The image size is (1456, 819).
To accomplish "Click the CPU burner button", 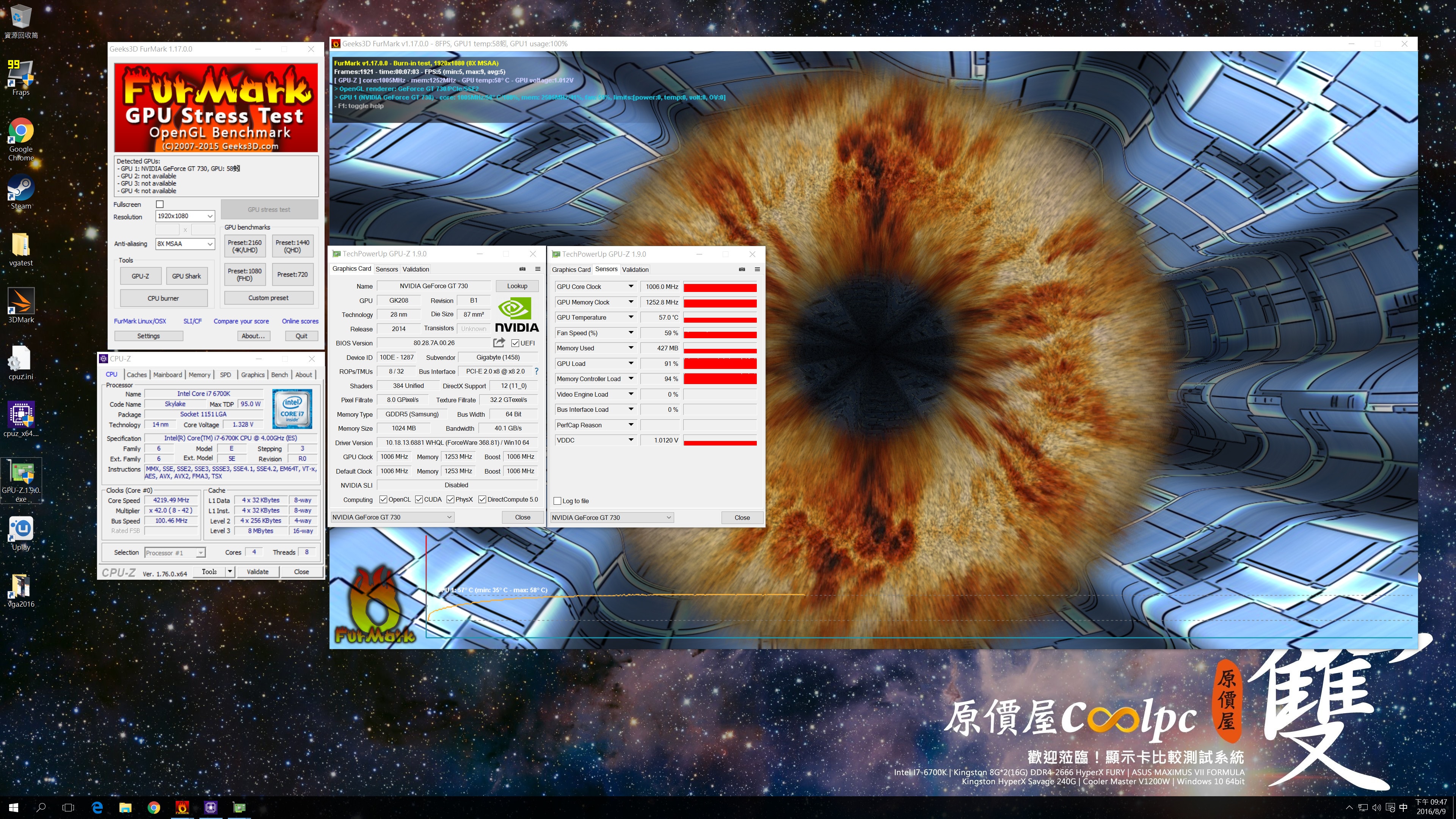I will tap(163, 298).
